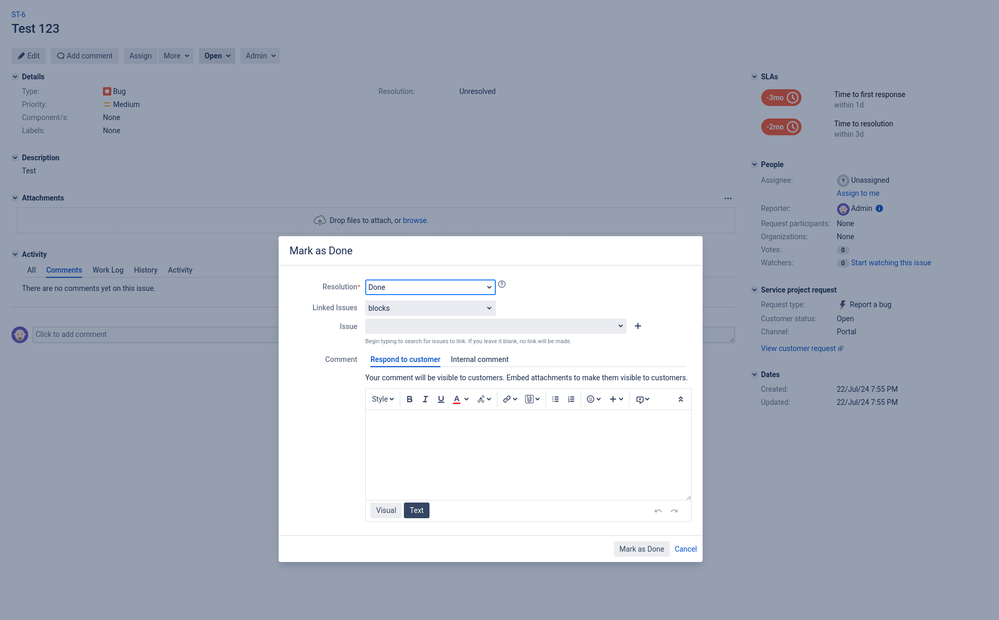Open the more text formatting menu

484,400
